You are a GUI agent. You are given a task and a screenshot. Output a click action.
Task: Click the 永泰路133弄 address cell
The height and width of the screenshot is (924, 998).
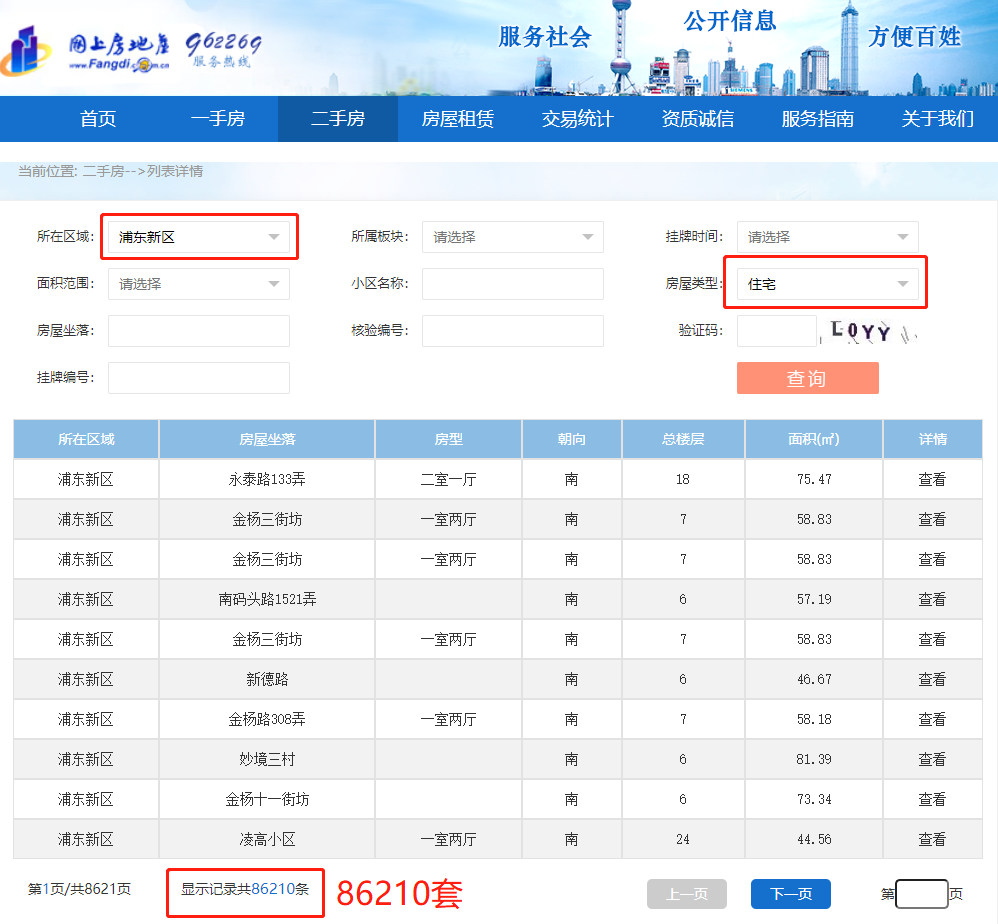(267, 479)
